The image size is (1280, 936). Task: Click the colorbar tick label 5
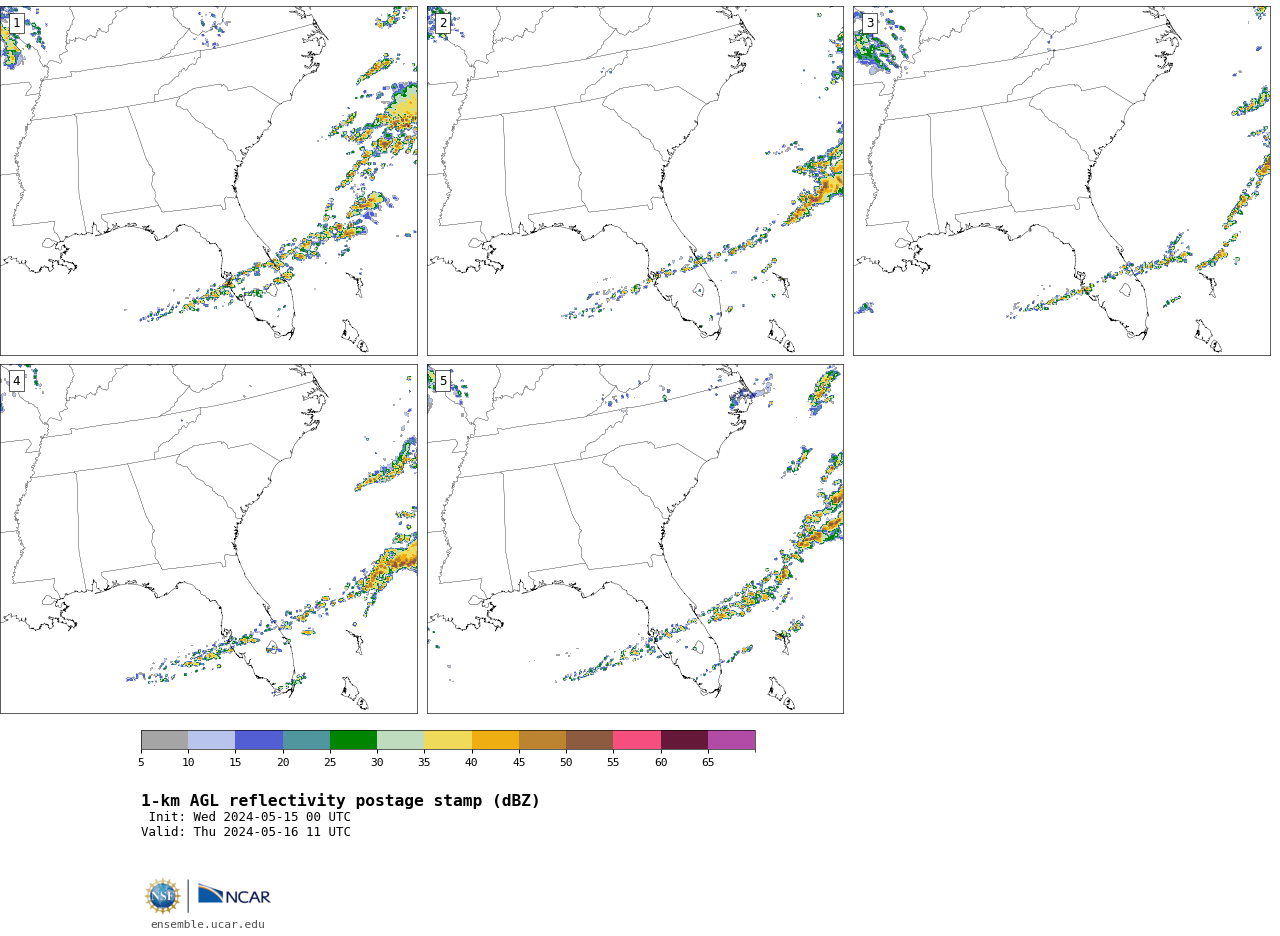(x=141, y=762)
